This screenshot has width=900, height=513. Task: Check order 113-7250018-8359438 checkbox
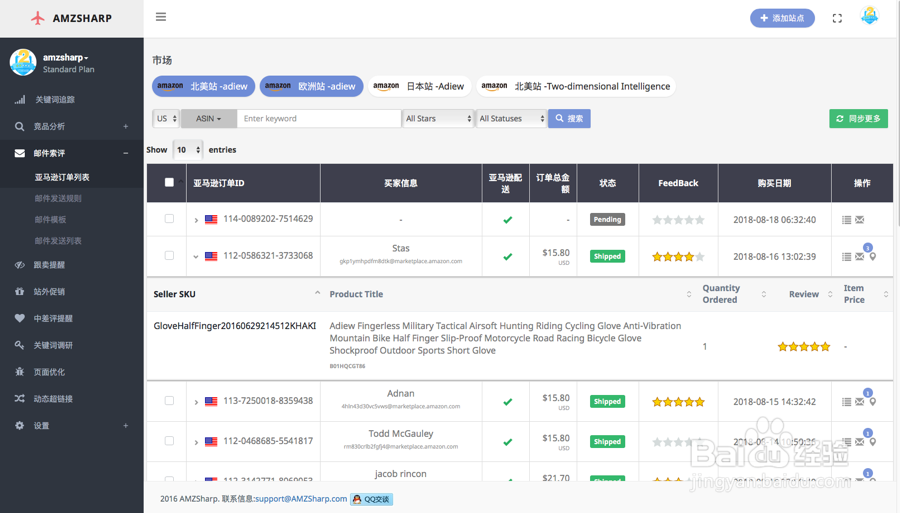click(x=169, y=401)
